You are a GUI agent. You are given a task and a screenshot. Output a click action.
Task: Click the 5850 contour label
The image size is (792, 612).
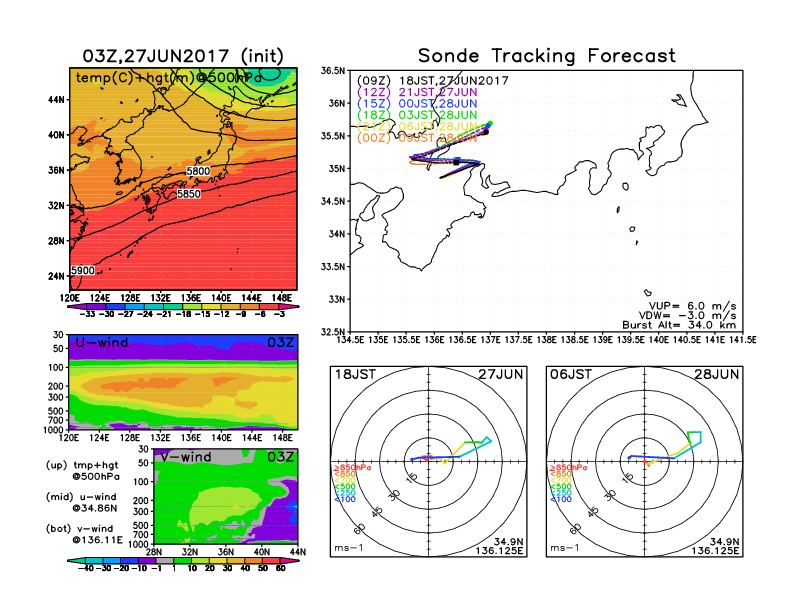click(x=190, y=194)
